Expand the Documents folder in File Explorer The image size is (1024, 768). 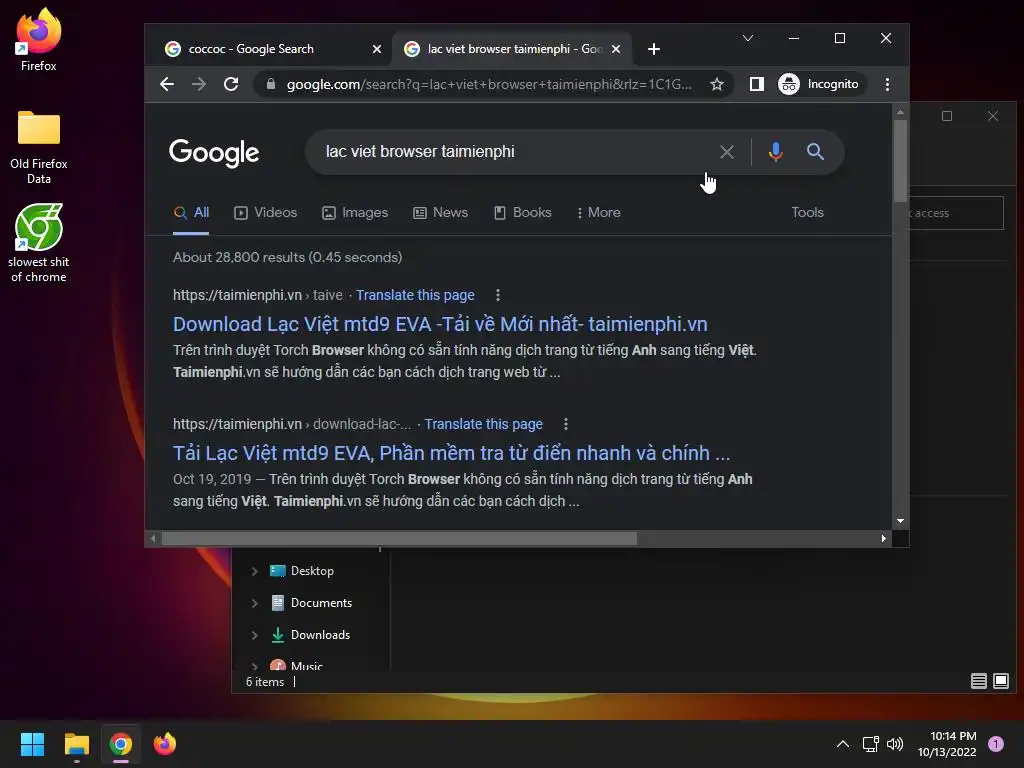tap(255, 603)
